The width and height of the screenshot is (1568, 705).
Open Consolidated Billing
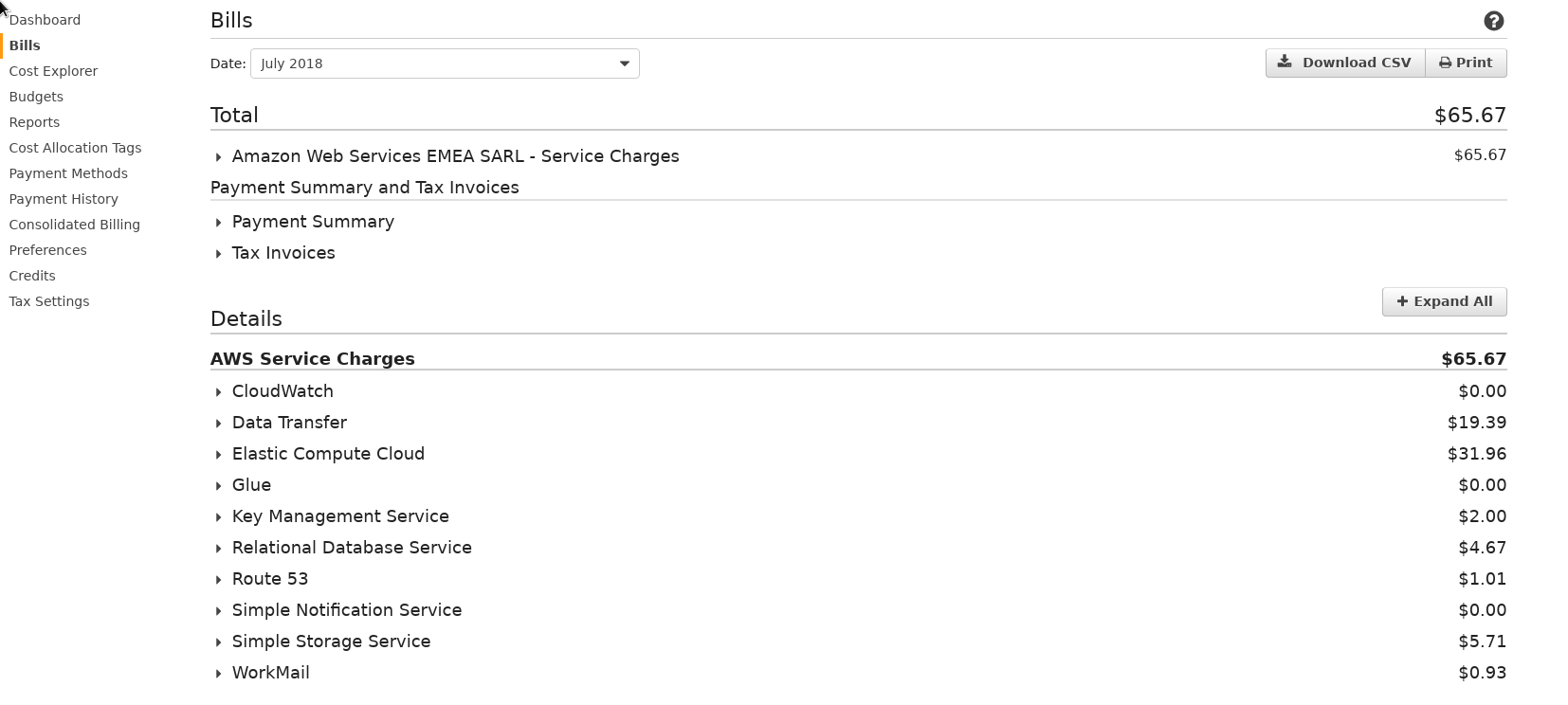click(74, 225)
